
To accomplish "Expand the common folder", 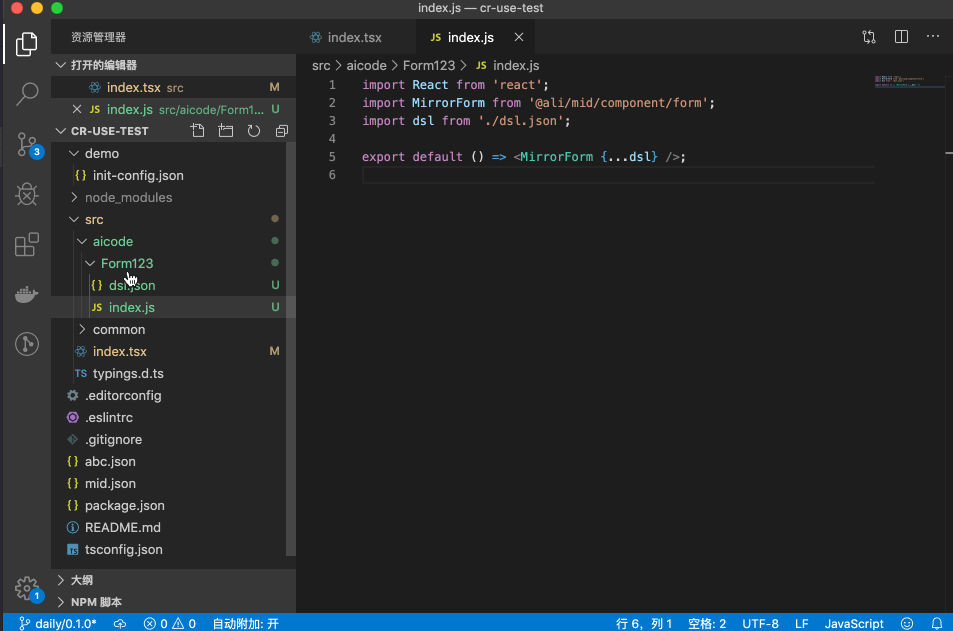I will [x=118, y=329].
